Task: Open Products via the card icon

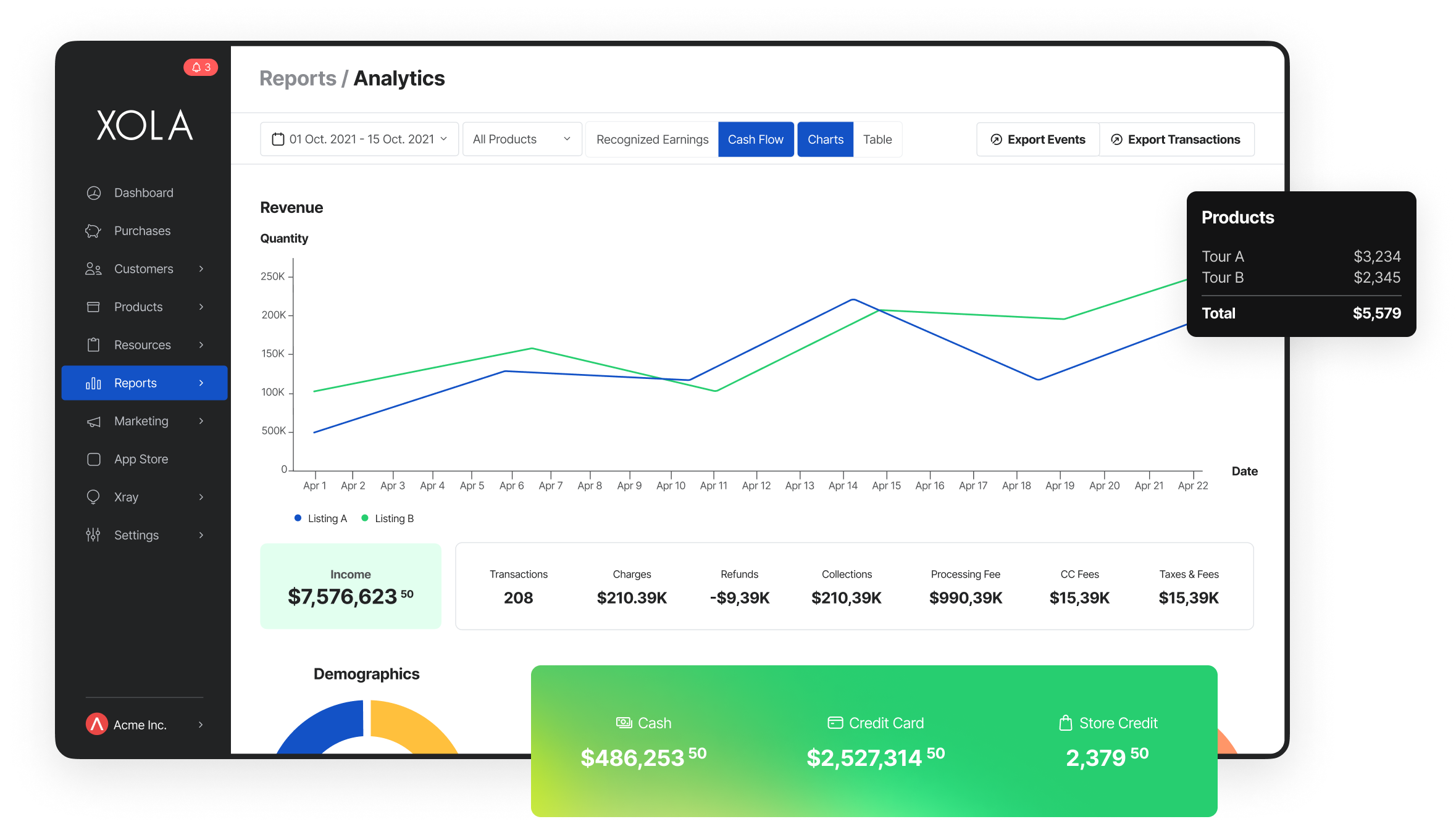Action: pyautogui.click(x=93, y=307)
